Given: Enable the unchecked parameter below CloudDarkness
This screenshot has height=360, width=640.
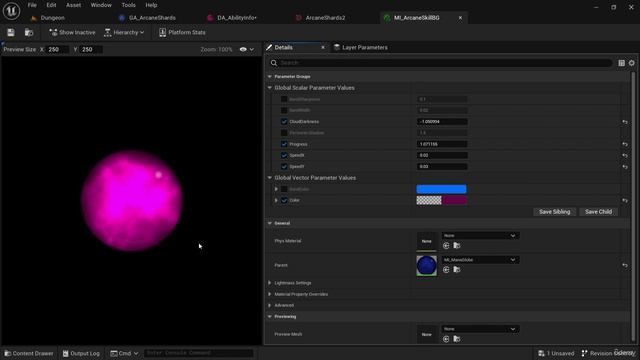Looking at the screenshot, I should [284, 133].
